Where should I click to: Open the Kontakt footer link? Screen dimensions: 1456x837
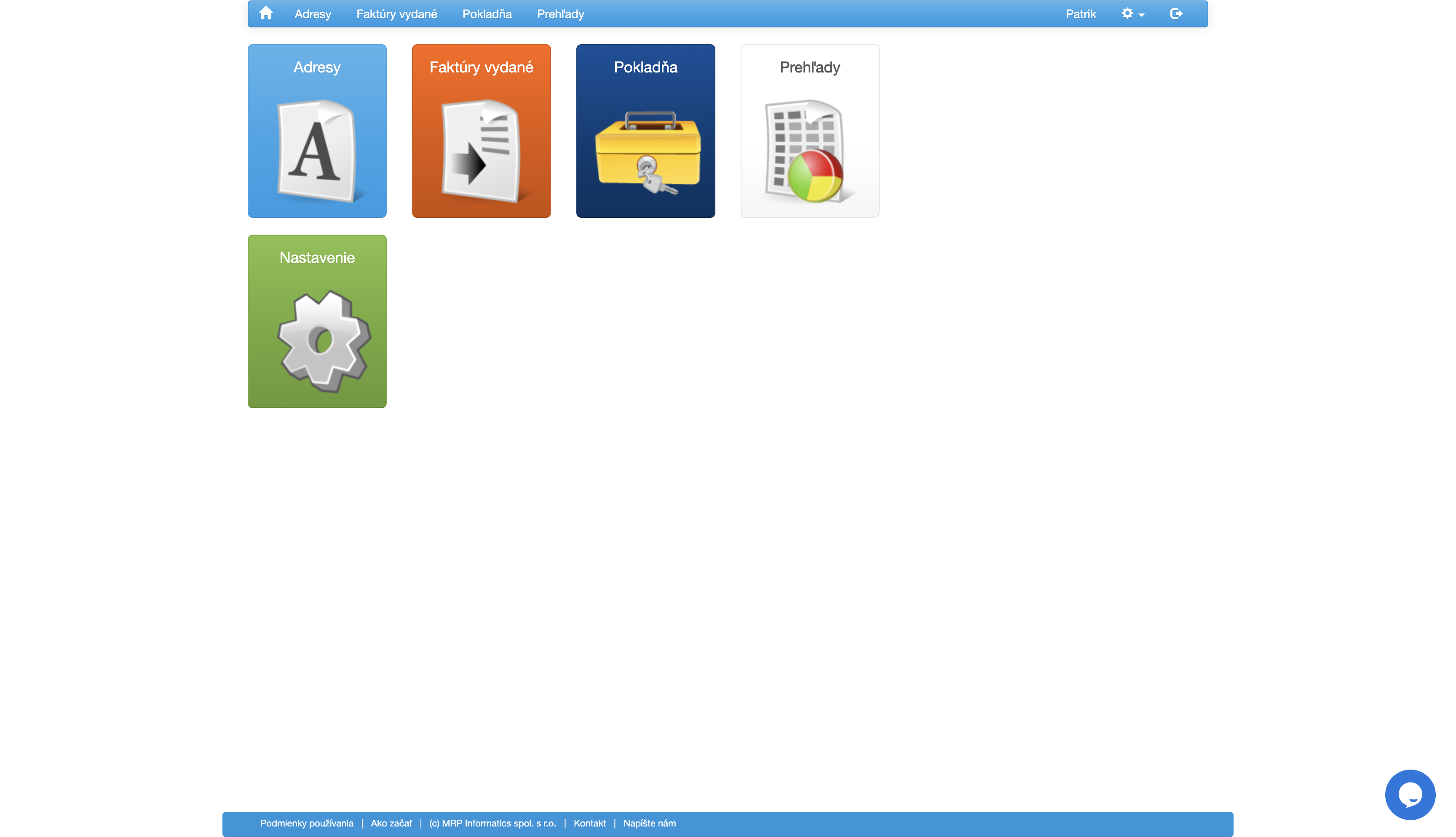(590, 823)
